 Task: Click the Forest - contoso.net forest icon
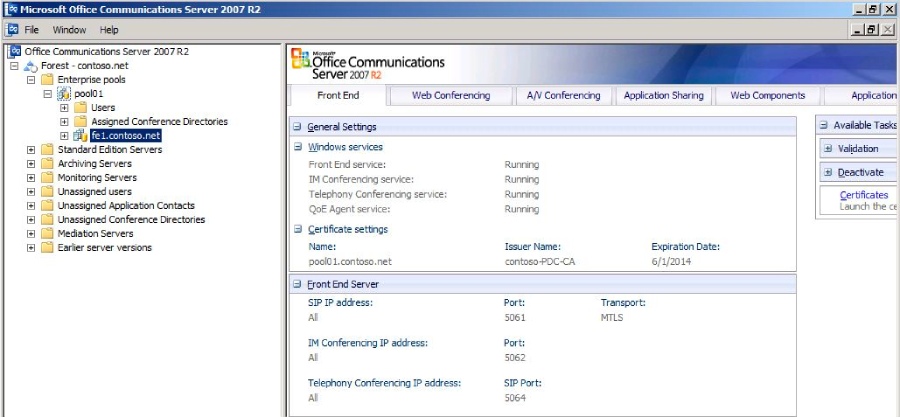[x=30, y=66]
